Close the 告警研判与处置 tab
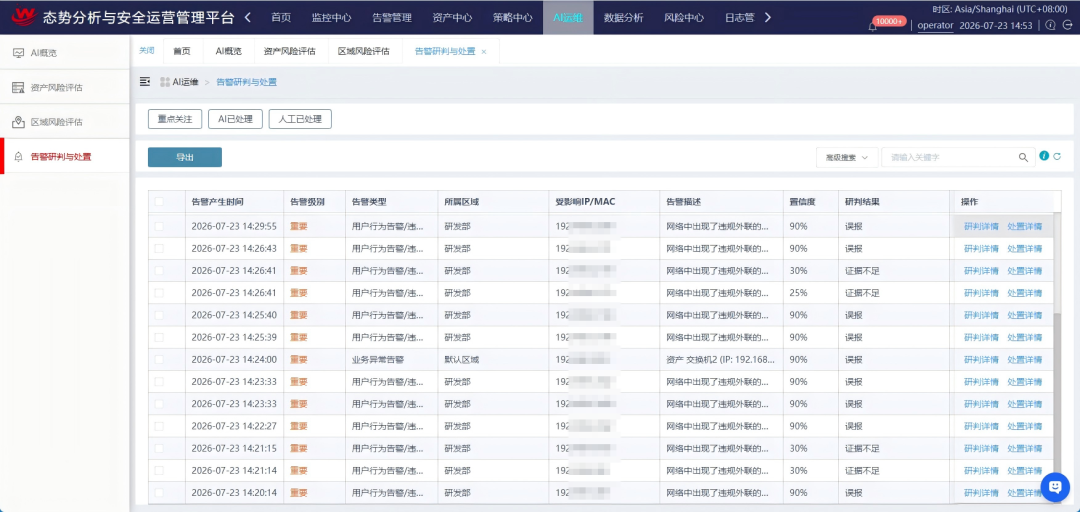Screen dimensions: 1080x512 pos(484,52)
